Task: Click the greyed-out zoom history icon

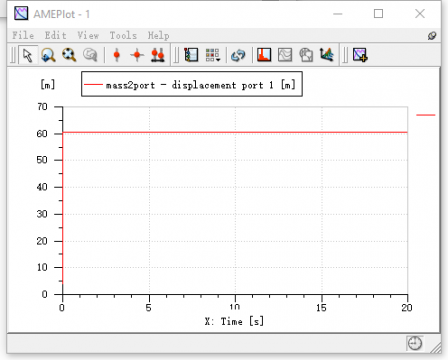Action: 90,55
